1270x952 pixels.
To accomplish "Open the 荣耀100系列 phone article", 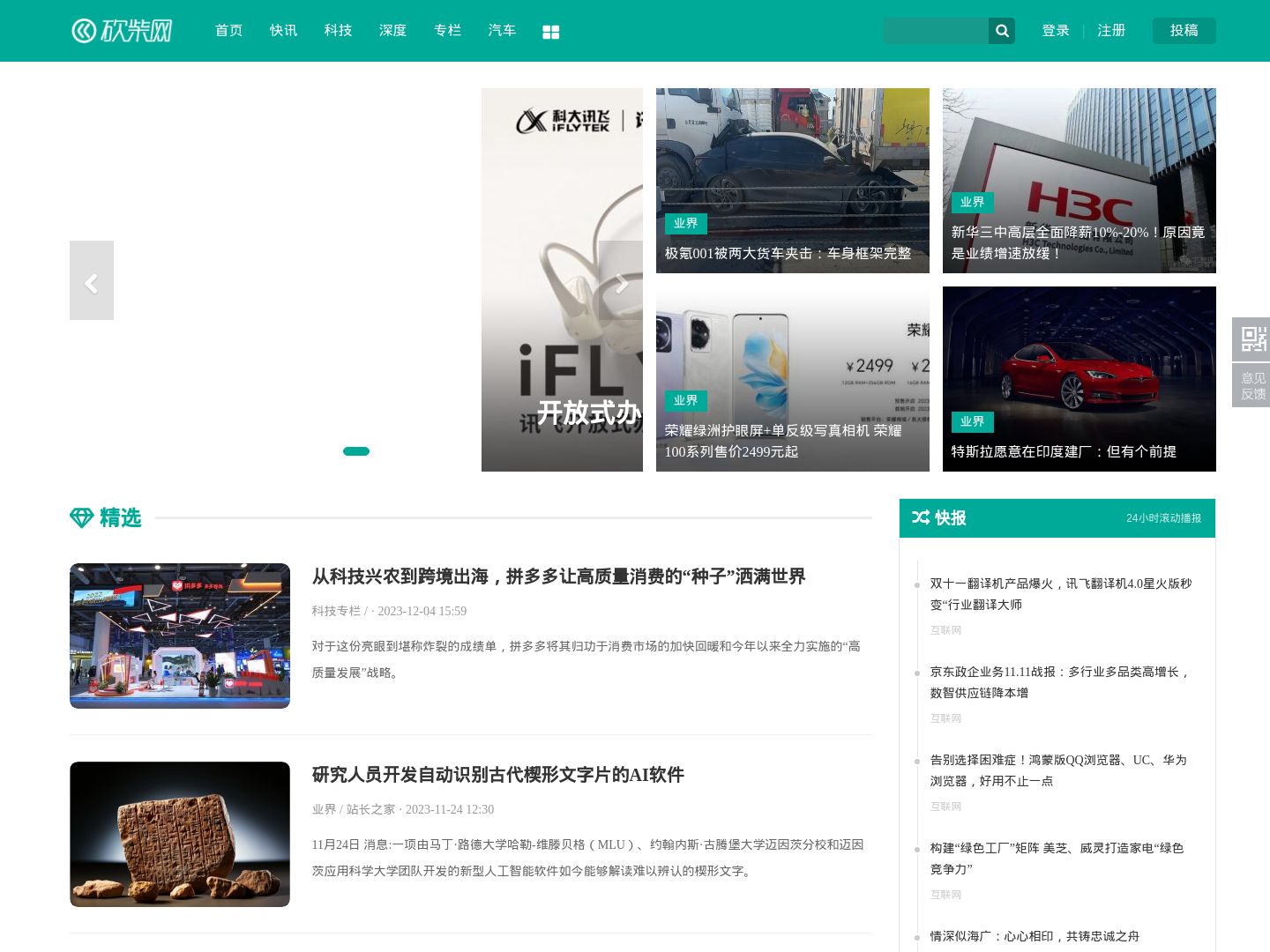I will (x=793, y=379).
